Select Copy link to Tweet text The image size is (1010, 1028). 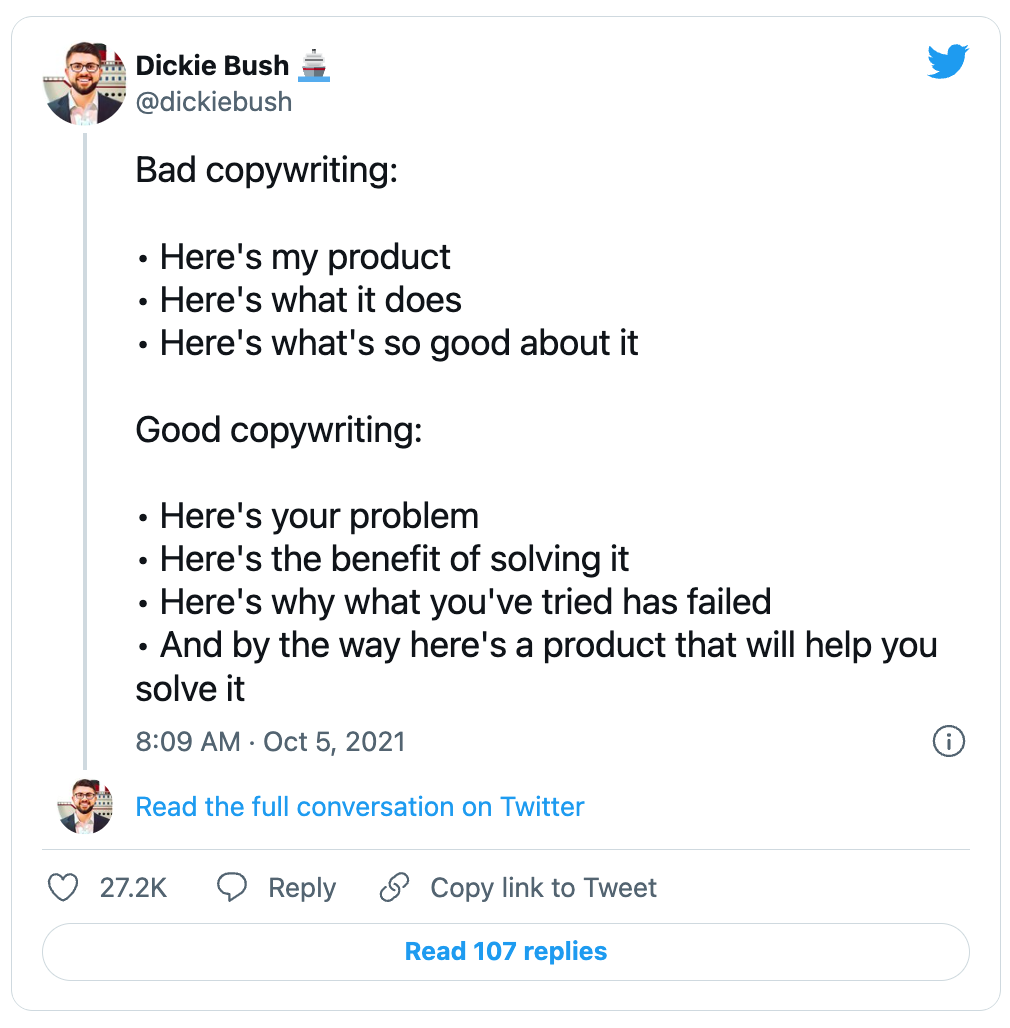[543, 888]
